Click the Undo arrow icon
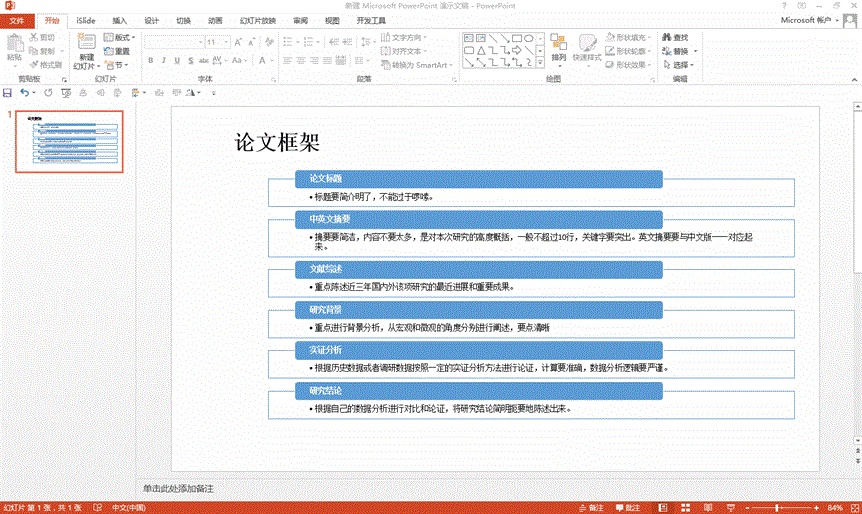Screen dimensions: 862x514 click(x=25, y=92)
